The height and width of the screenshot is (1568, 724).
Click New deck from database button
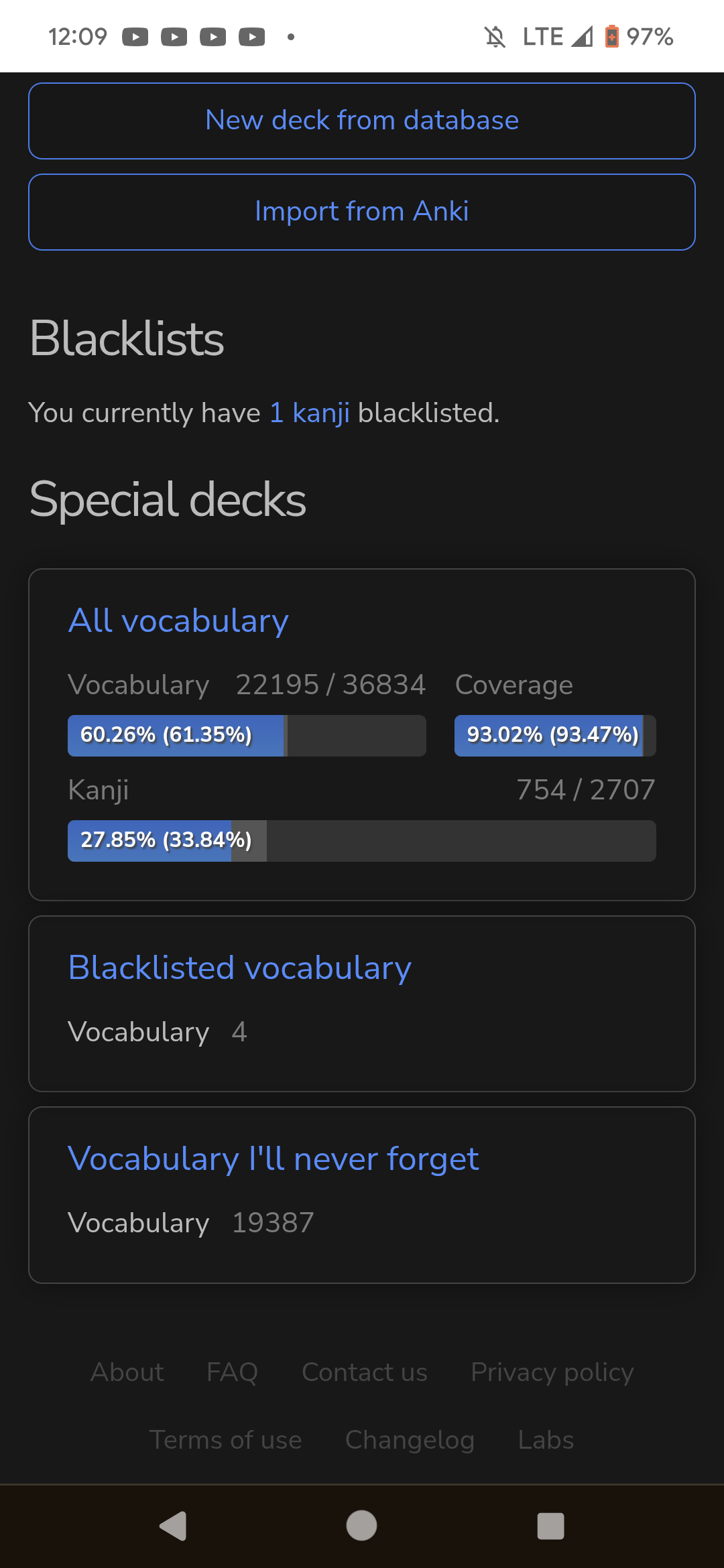[x=362, y=121]
